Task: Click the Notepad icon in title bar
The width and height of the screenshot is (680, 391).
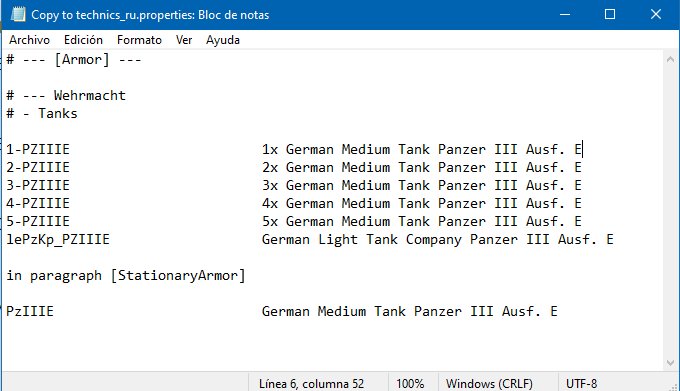Action: click(18, 14)
